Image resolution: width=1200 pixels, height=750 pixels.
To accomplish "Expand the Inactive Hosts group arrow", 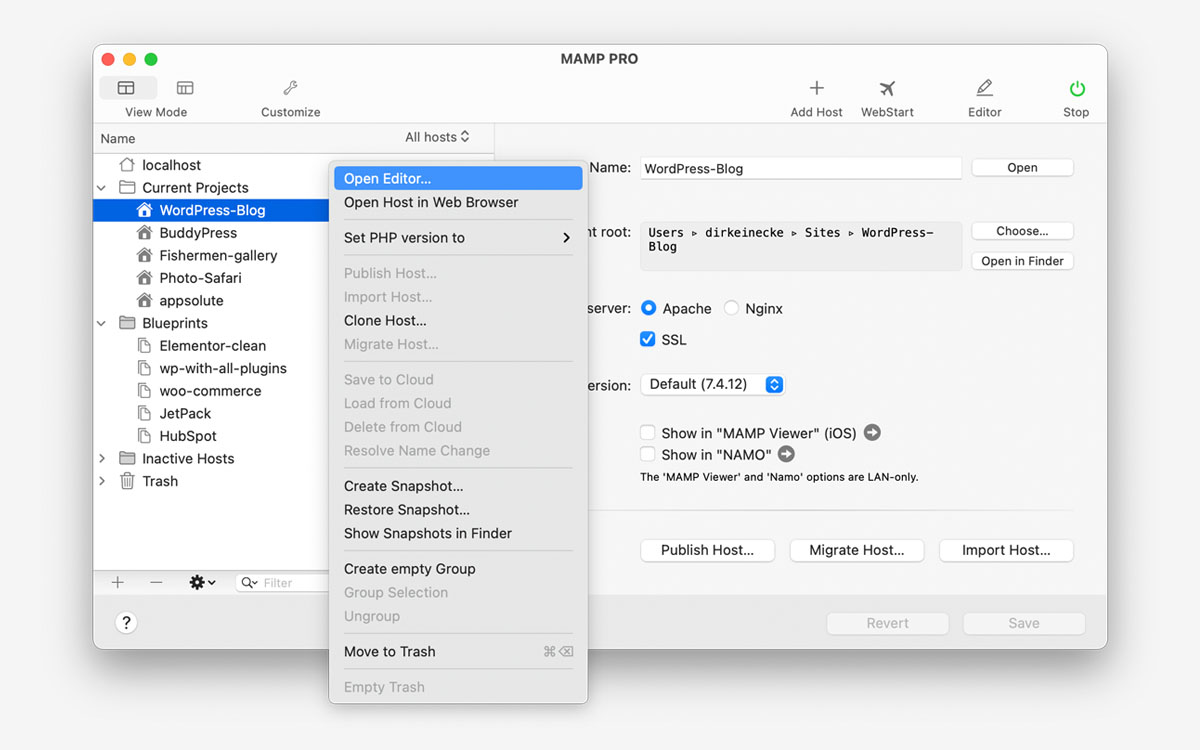I will (x=101, y=458).
